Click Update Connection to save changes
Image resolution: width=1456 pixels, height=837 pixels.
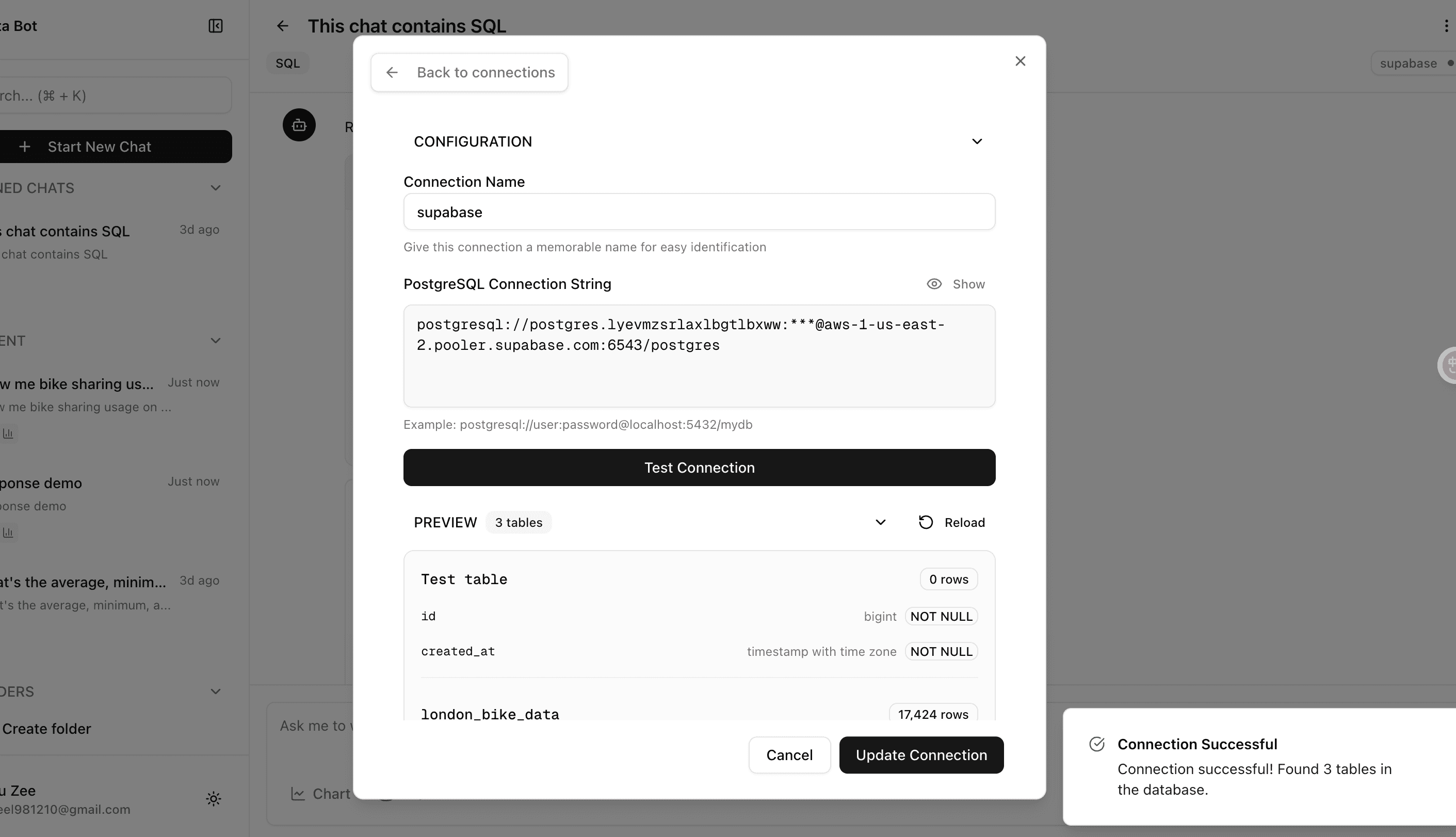[920, 755]
